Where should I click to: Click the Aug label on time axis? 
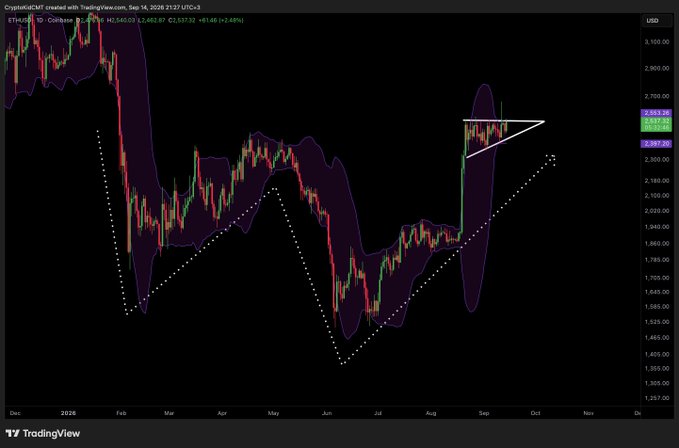tap(431, 413)
